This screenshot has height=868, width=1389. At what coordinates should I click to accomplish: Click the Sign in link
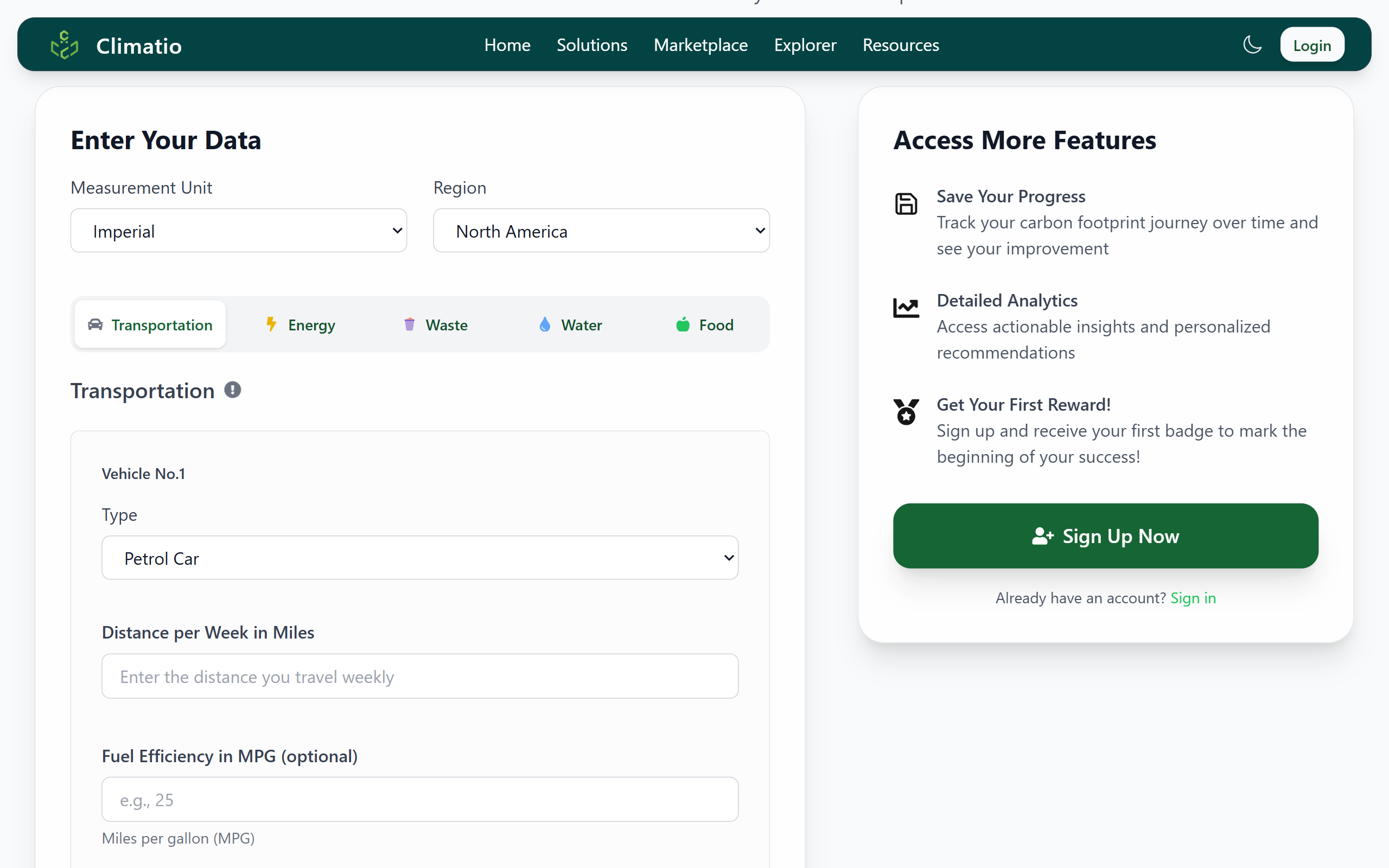pyautogui.click(x=1193, y=598)
